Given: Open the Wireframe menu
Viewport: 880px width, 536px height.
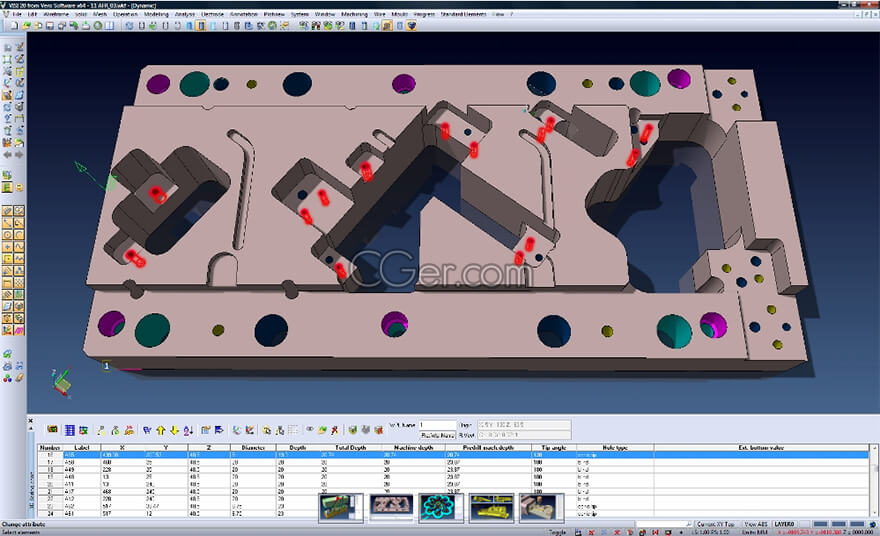Looking at the screenshot, I should (56, 14).
